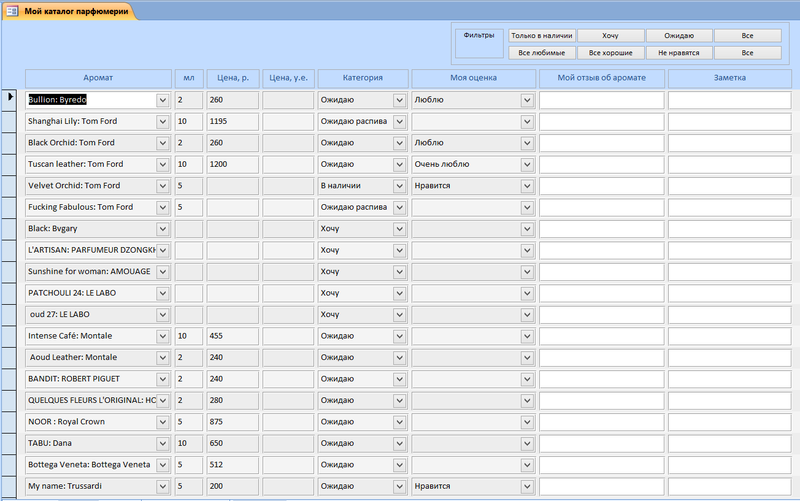Click 'Хочу' category in oud 27 row

(x=330, y=314)
